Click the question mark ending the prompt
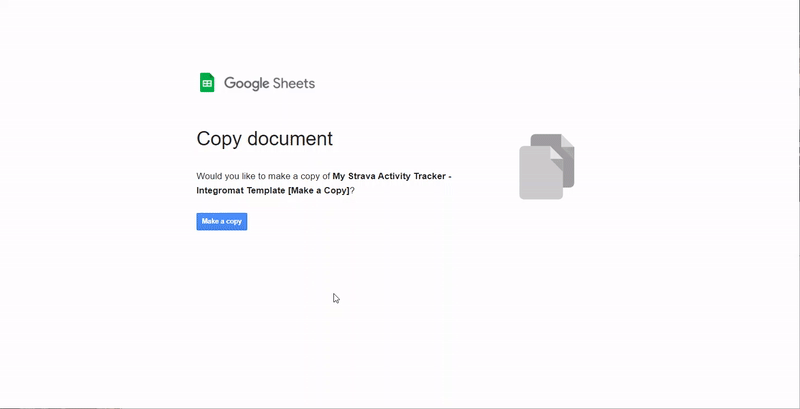This screenshot has height=409, width=800. 352,190
